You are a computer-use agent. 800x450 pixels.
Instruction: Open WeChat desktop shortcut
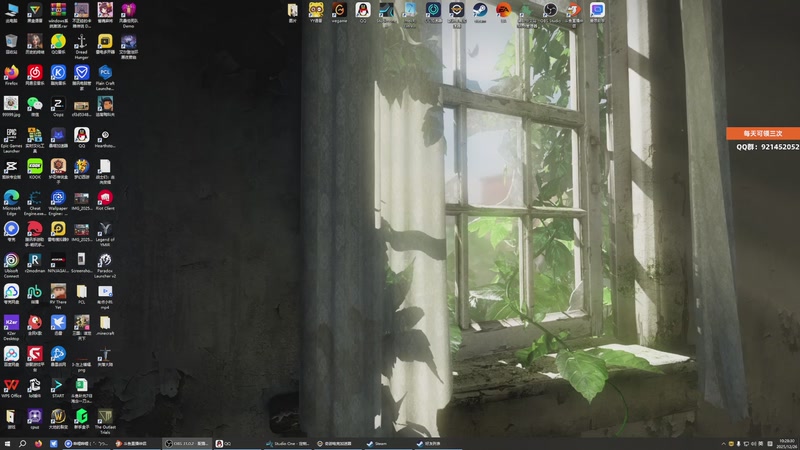35,107
